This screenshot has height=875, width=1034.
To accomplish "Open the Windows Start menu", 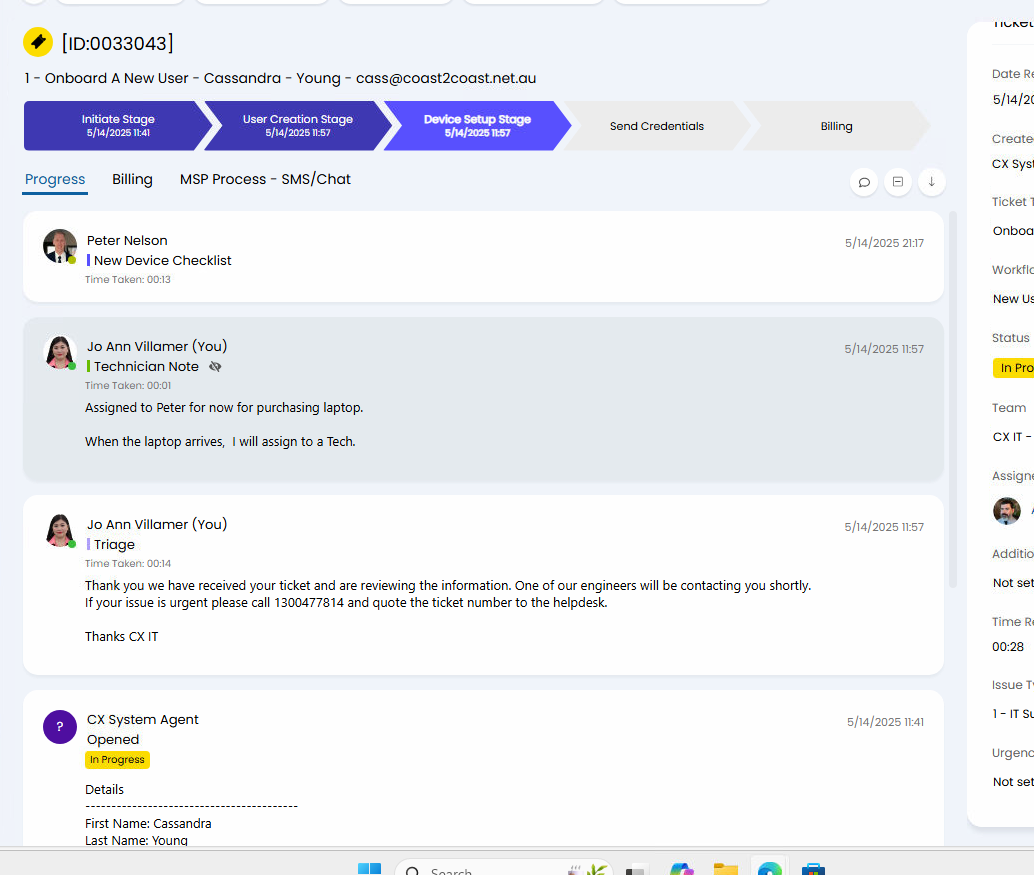I will point(369,869).
